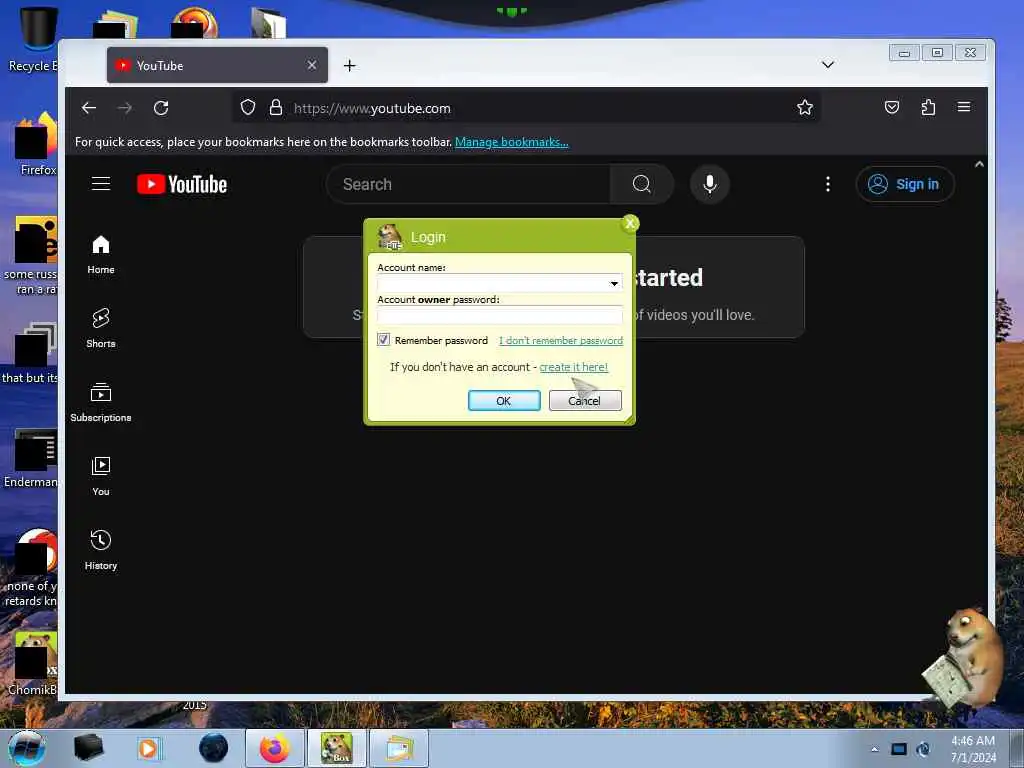
Task: Open media player taskbar icon
Action: tap(149, 748)
